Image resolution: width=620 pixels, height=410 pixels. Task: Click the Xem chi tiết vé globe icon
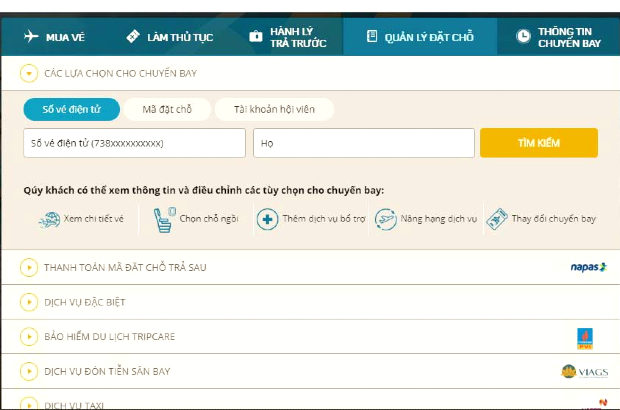click(49, 219)
